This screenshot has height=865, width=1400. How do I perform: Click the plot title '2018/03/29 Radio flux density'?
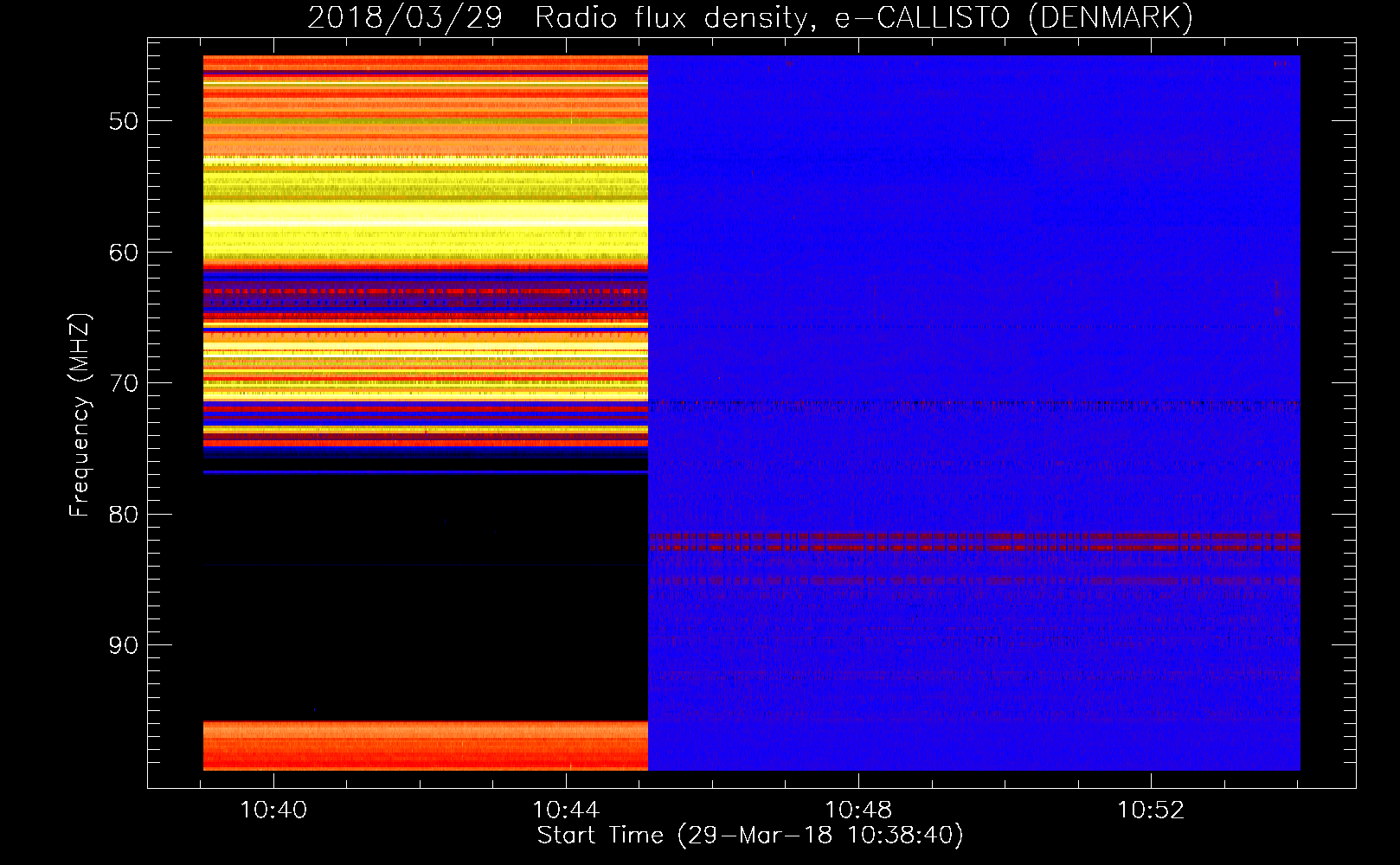click(750, 17)
